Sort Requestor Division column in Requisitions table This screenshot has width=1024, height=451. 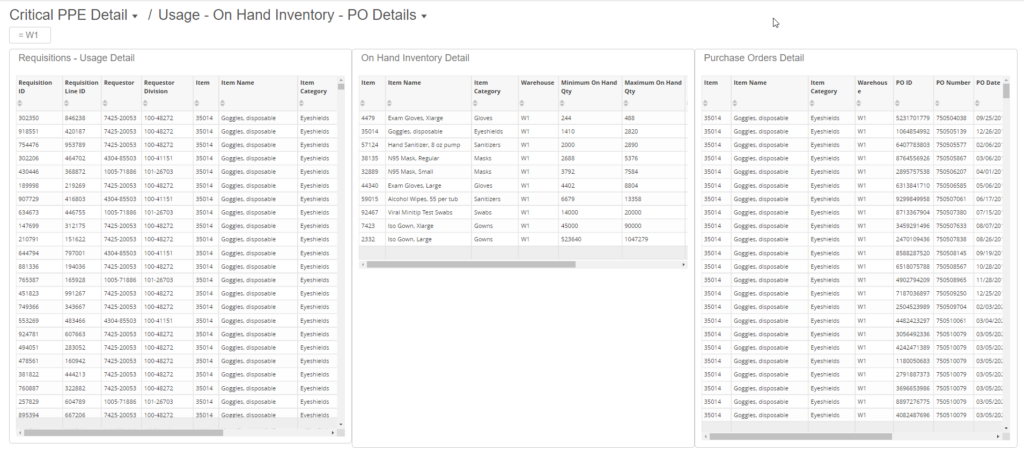pyautogui.click(x=146, y=103)
